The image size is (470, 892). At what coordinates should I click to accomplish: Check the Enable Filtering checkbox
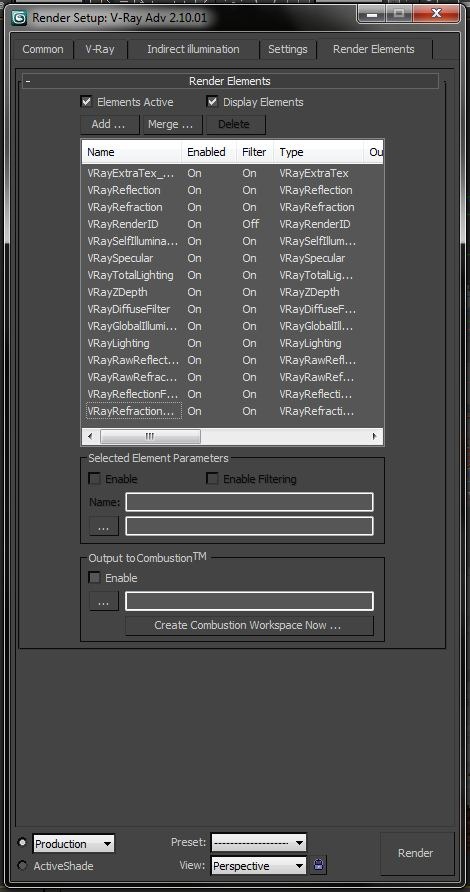point(212,479)
